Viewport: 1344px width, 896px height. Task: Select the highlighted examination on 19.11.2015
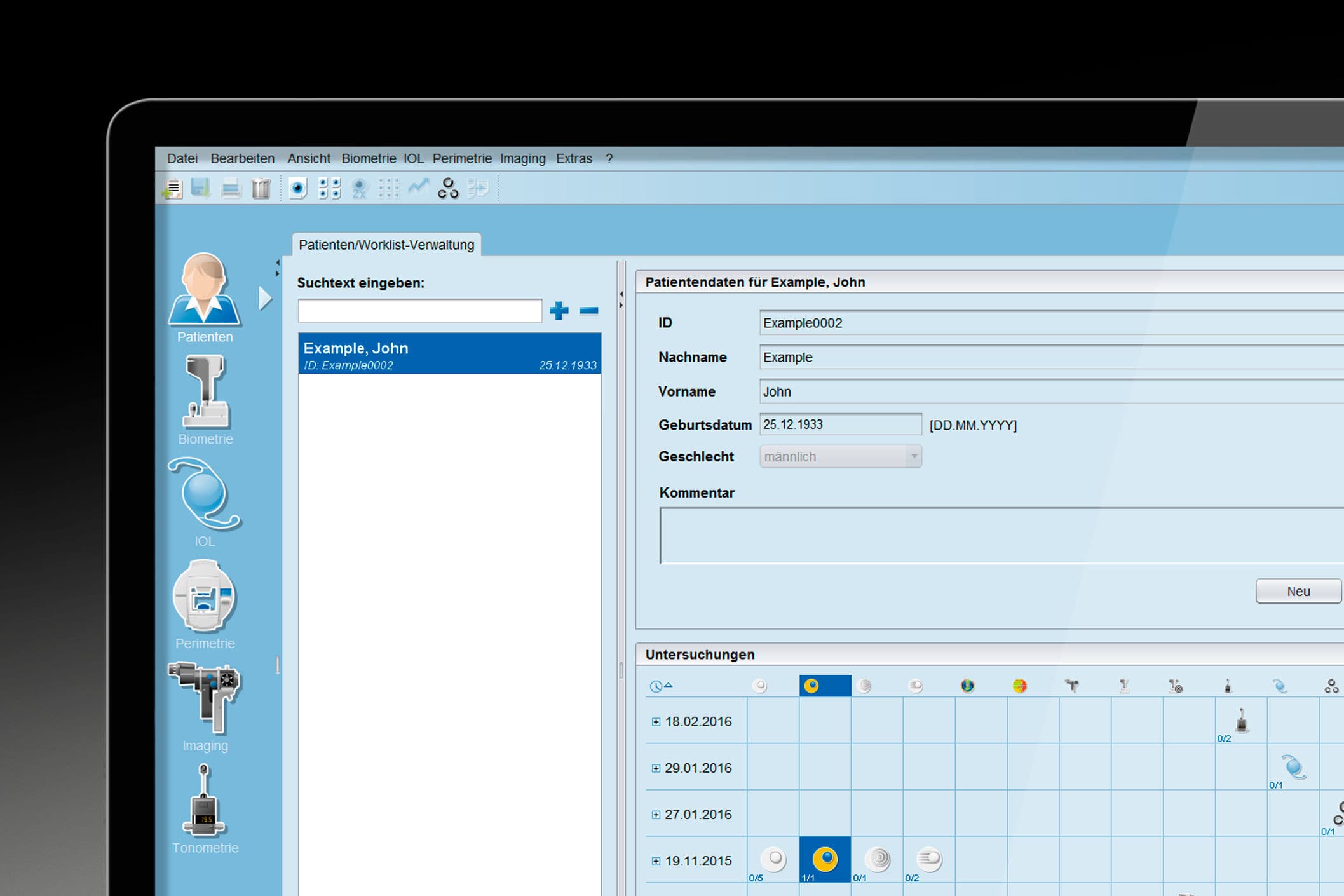point(825,860)
